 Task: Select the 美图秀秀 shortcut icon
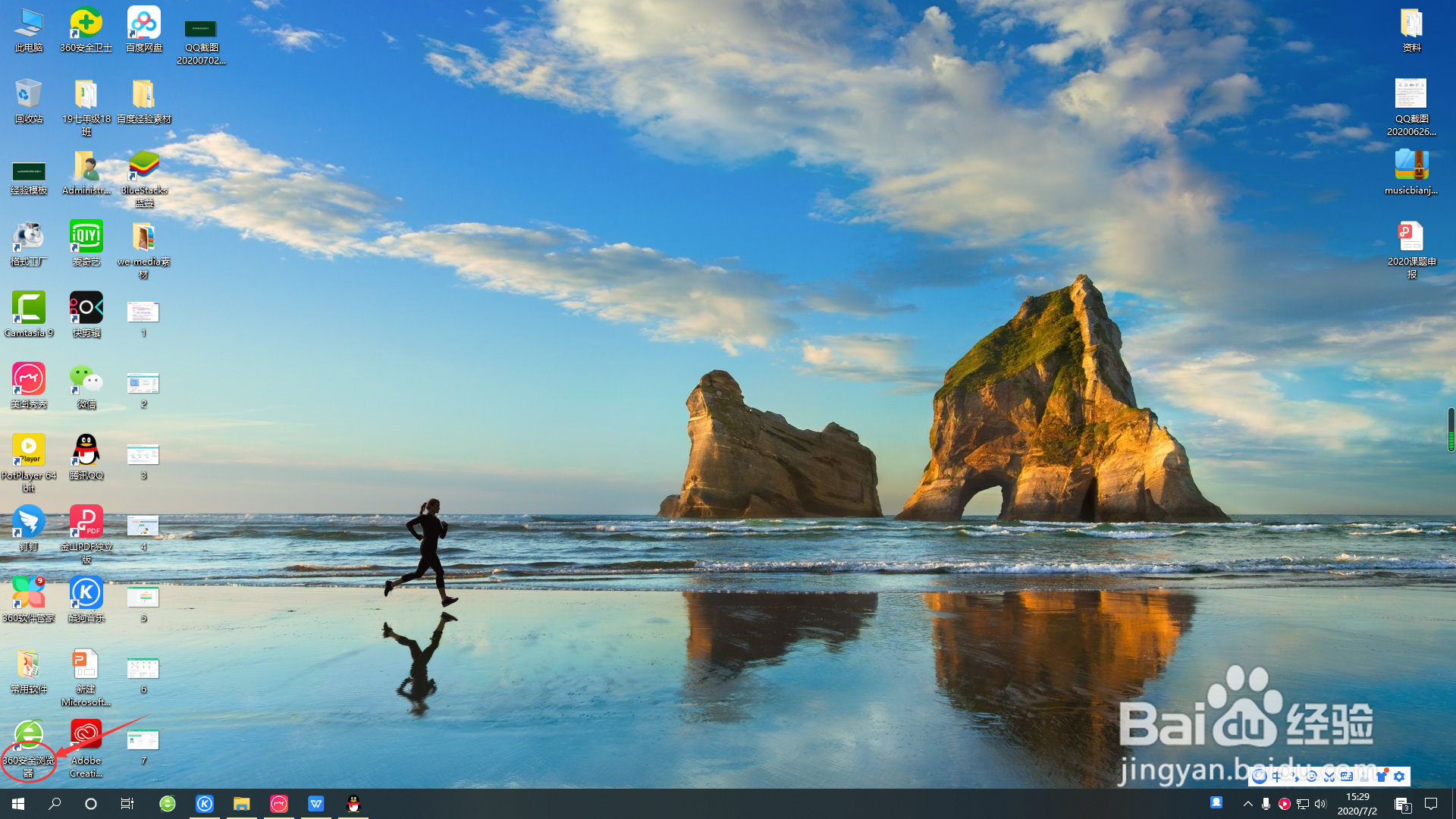click(29, 388)
